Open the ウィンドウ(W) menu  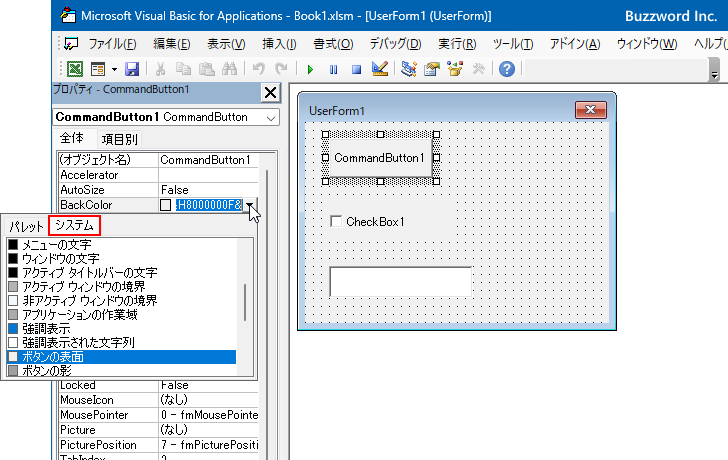point(647,44)
